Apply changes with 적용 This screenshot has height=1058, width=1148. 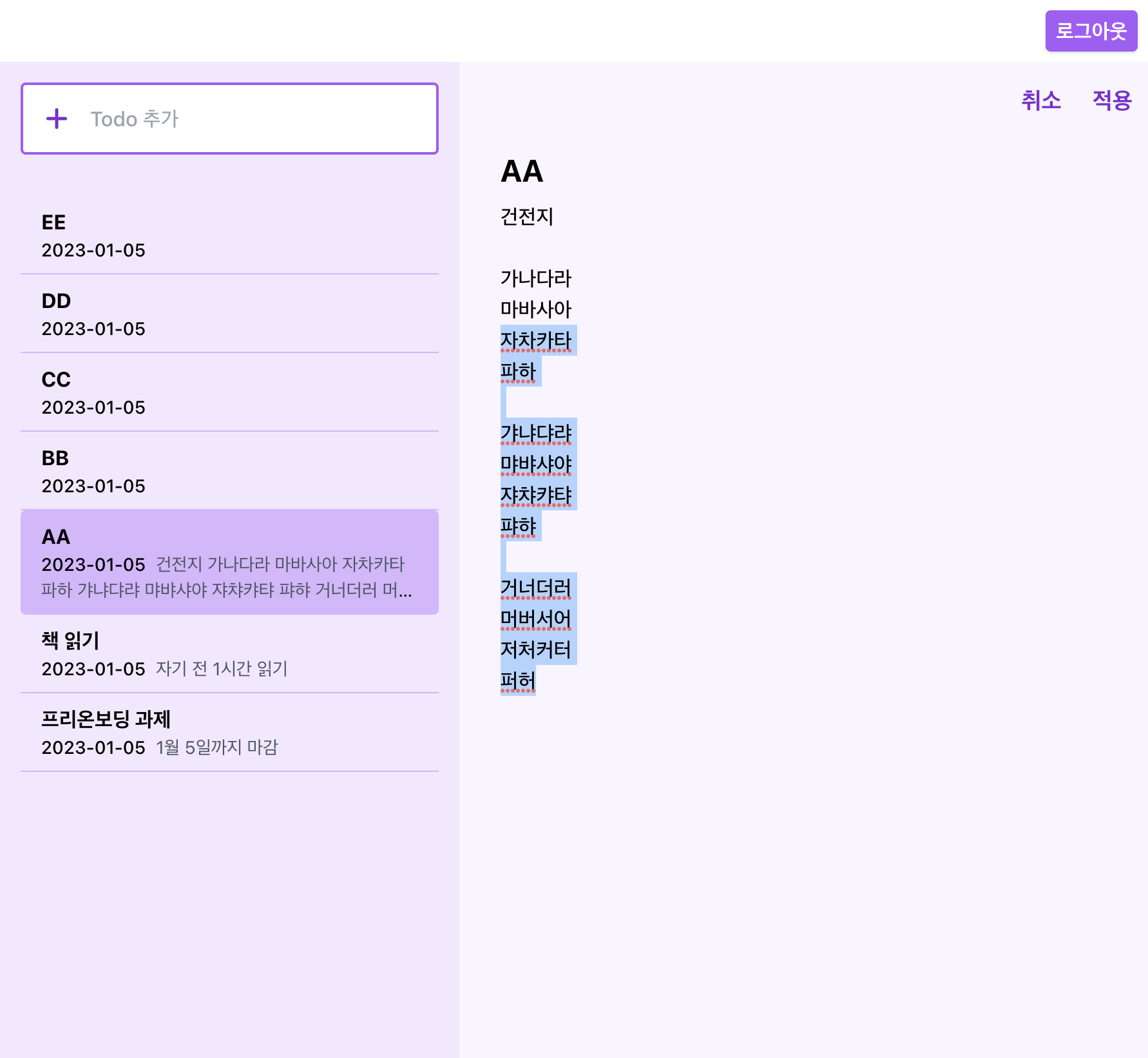[x=1112, y=101]
